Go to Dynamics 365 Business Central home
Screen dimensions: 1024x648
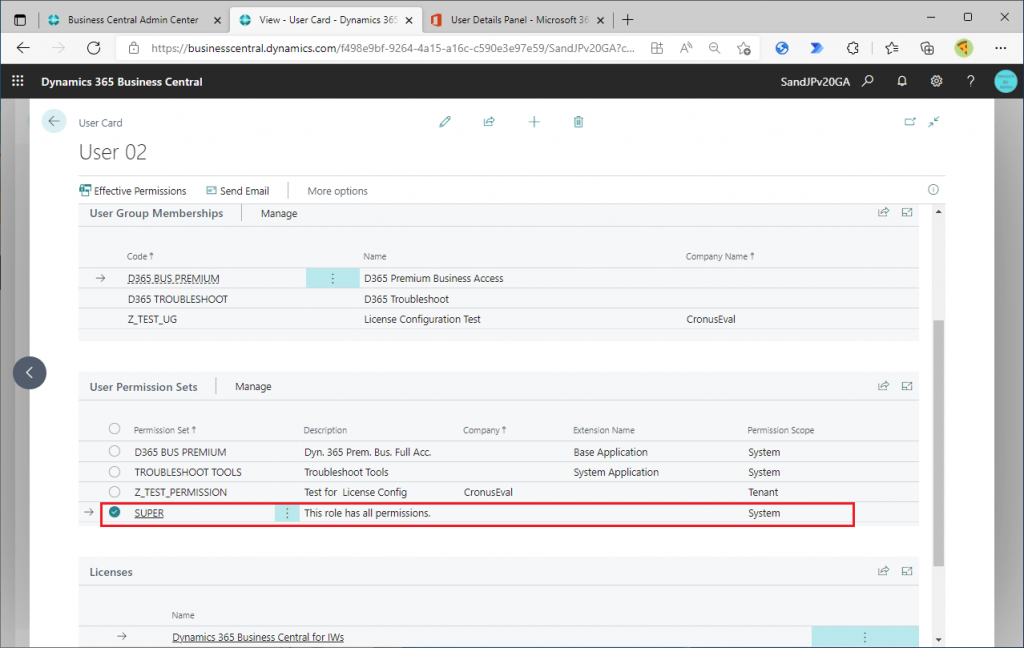click(121, 82)
